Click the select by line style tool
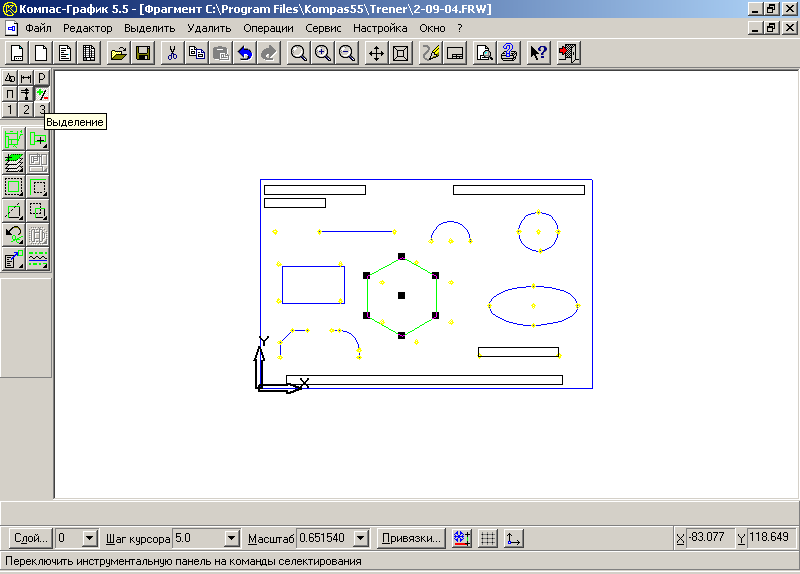Viewport: 800px width, 574px height. coord(38,259)
